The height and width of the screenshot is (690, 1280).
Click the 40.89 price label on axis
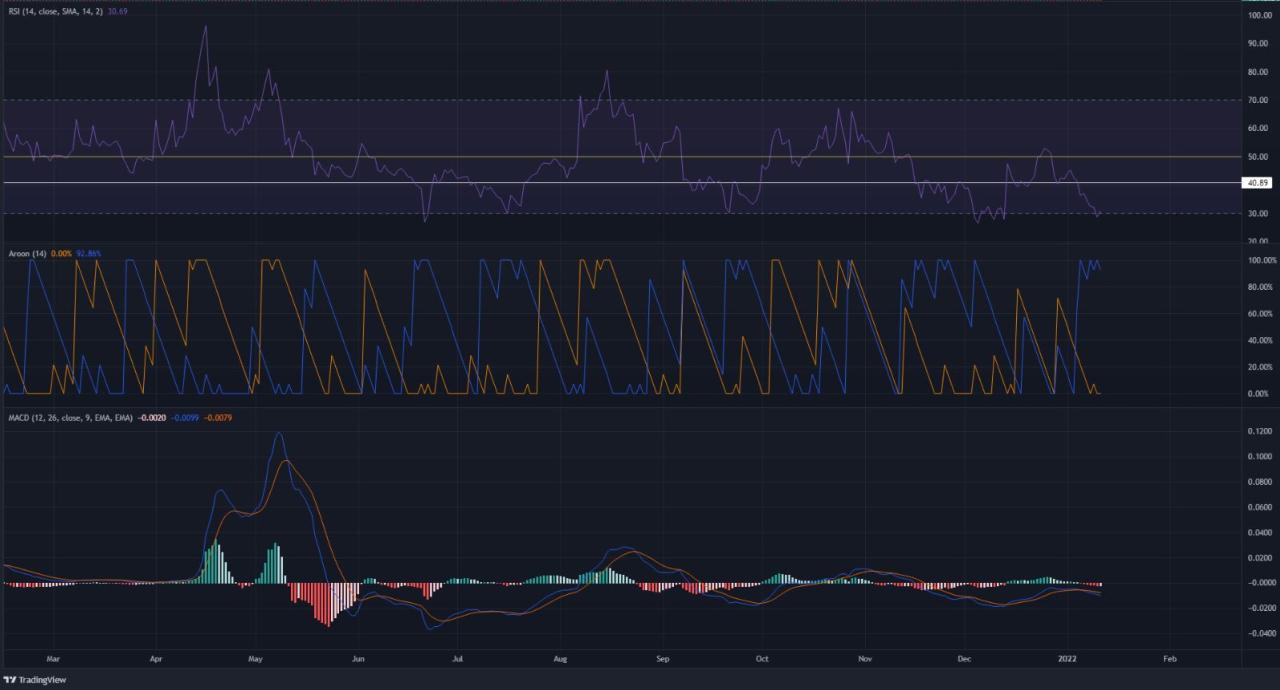pos(1255,183)
